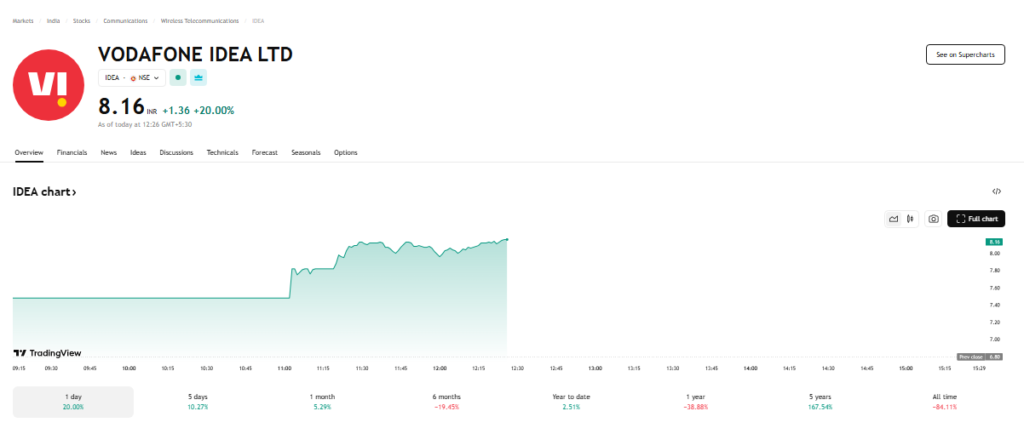Select the 1 month range
1024x434 pixels.
click(x=320, y=402)
